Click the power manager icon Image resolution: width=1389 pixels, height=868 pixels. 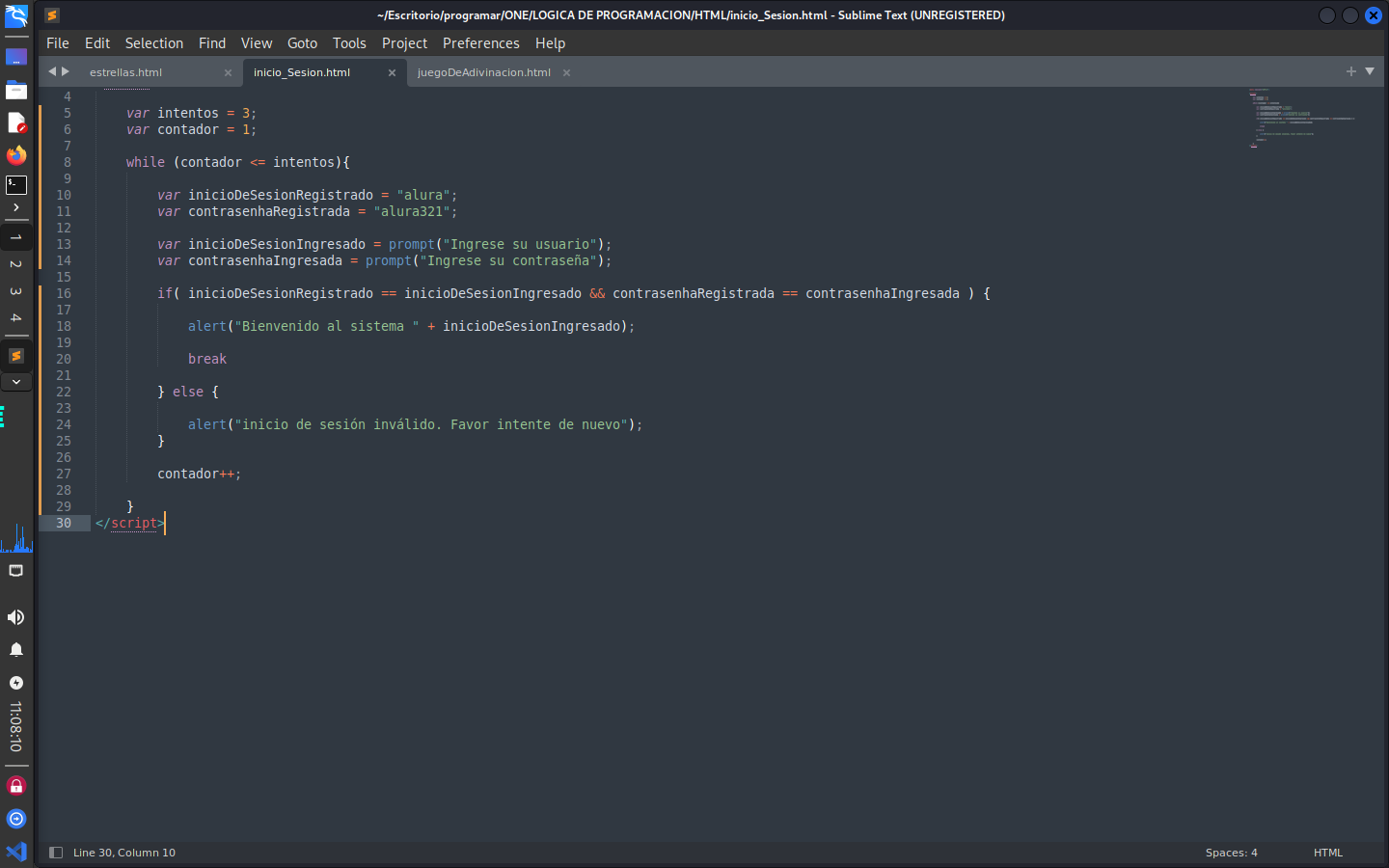16,683
